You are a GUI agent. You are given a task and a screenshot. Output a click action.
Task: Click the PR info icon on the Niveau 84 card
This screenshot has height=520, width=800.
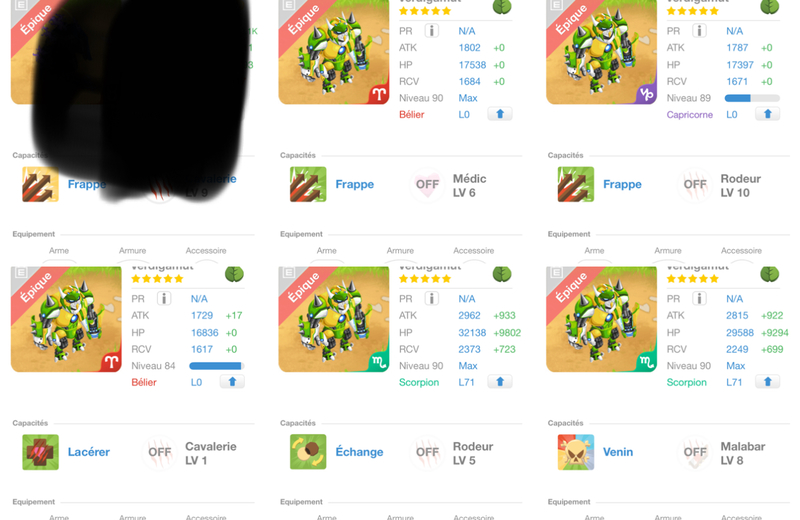(x=164, y=299)
